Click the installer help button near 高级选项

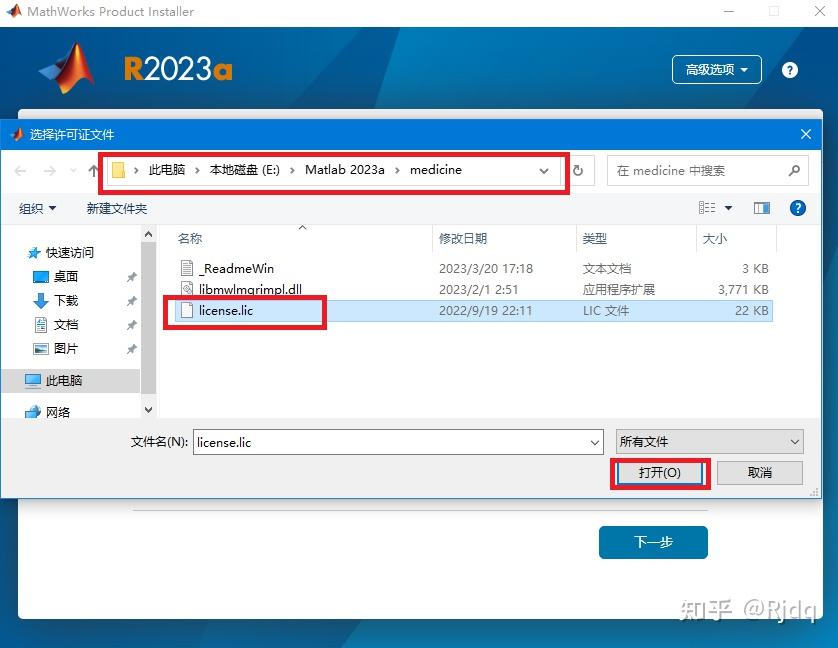click(789, 69)
